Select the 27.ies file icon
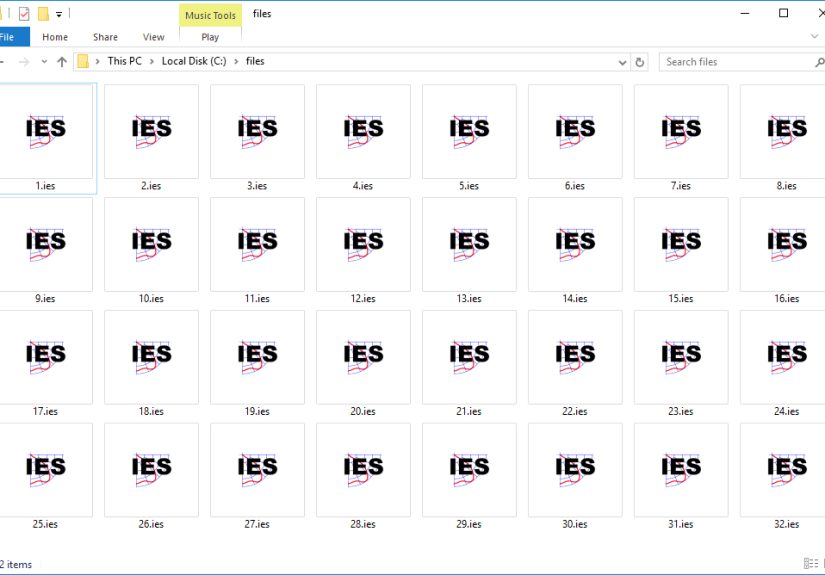This screenshot has height=575, width=825. [x=257, y=470]
